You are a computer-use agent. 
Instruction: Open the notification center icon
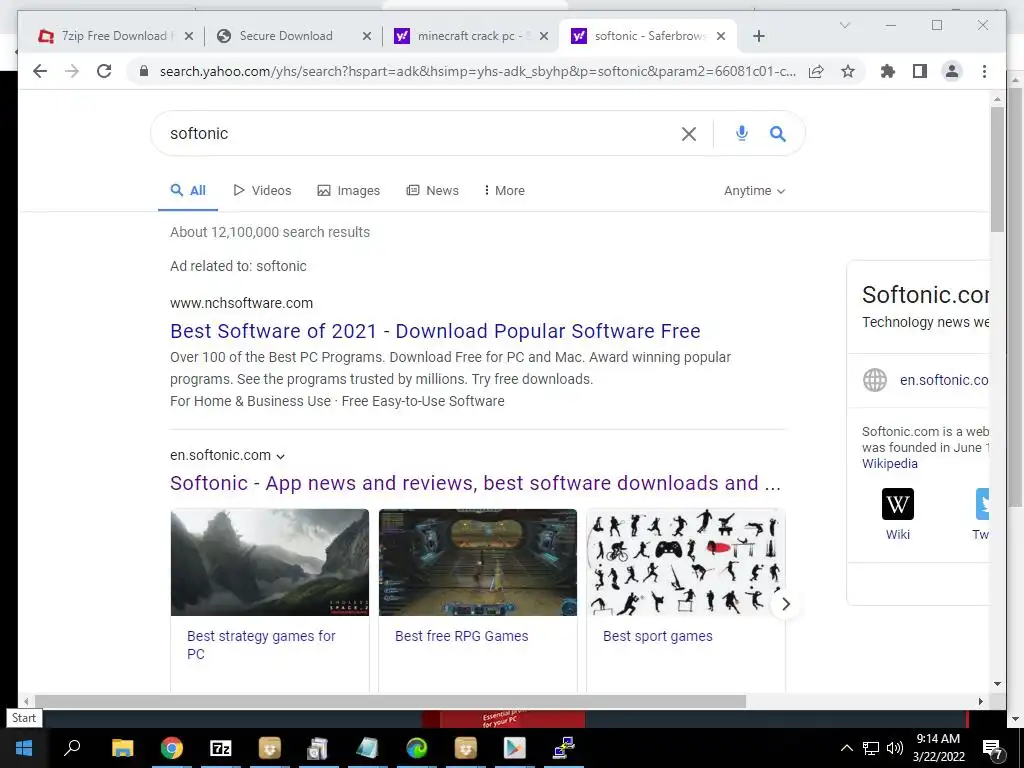click(x=992, y=749)
